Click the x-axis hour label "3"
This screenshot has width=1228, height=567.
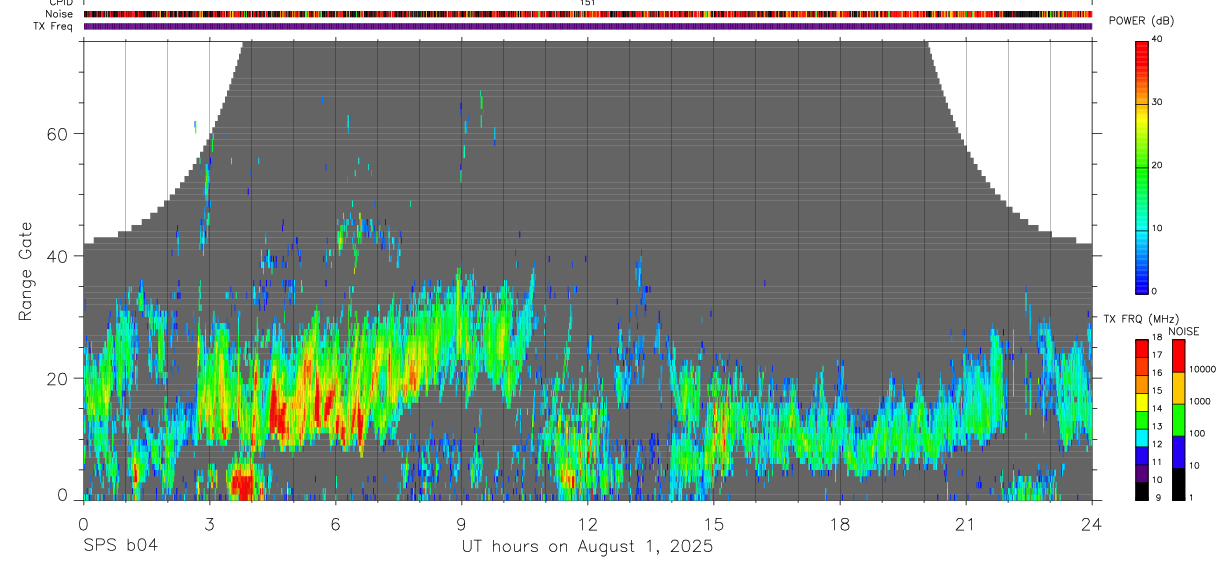(x=210, y=523)
